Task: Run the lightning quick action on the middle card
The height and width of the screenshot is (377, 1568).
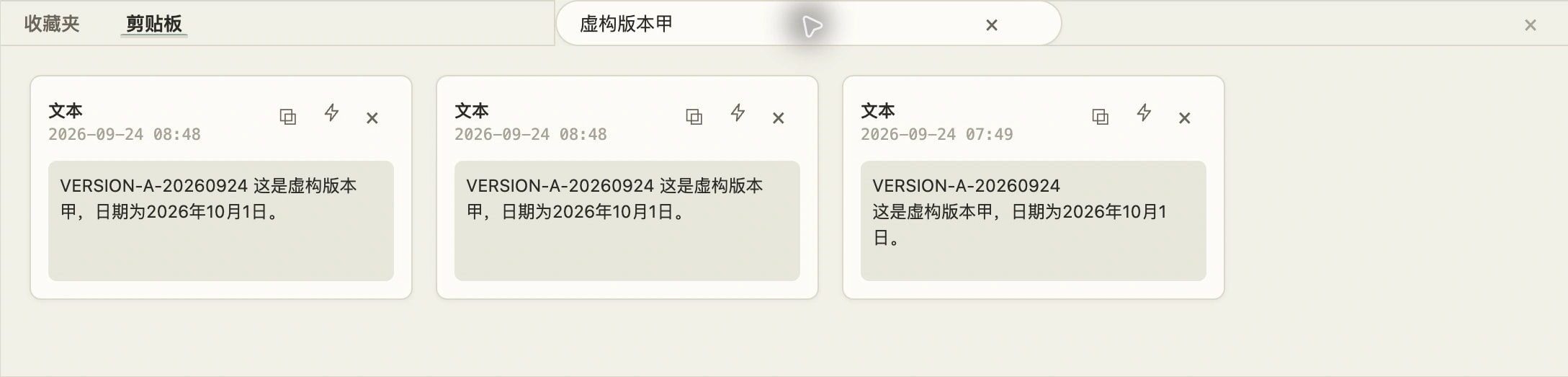Action: tap(738, 113)
